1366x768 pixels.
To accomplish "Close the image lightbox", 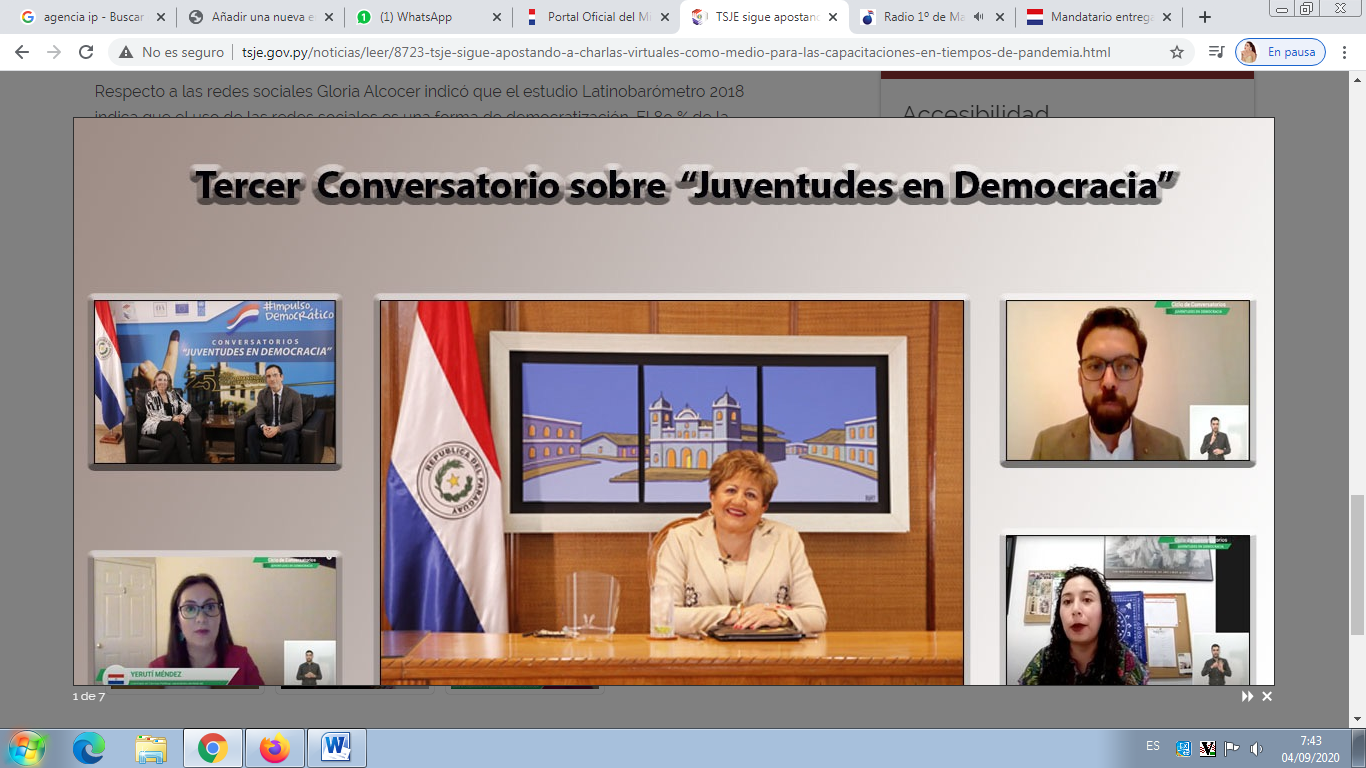I will click(x=1267, y=696).
